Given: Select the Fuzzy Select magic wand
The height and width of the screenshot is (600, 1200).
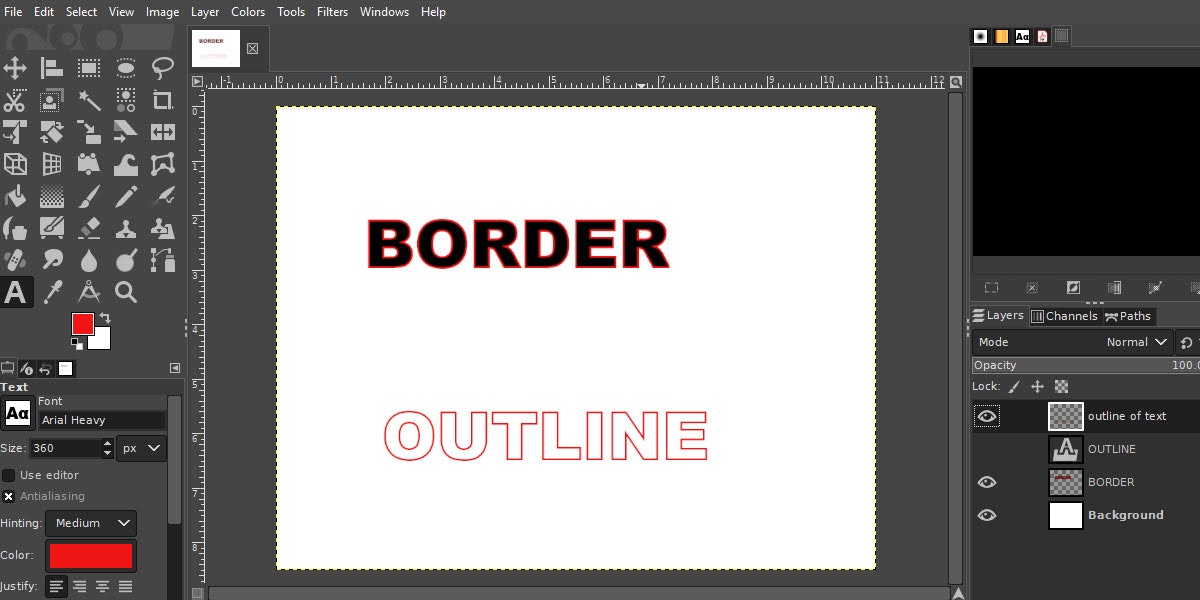Looking at the screenshot, I should pos(89,100).
